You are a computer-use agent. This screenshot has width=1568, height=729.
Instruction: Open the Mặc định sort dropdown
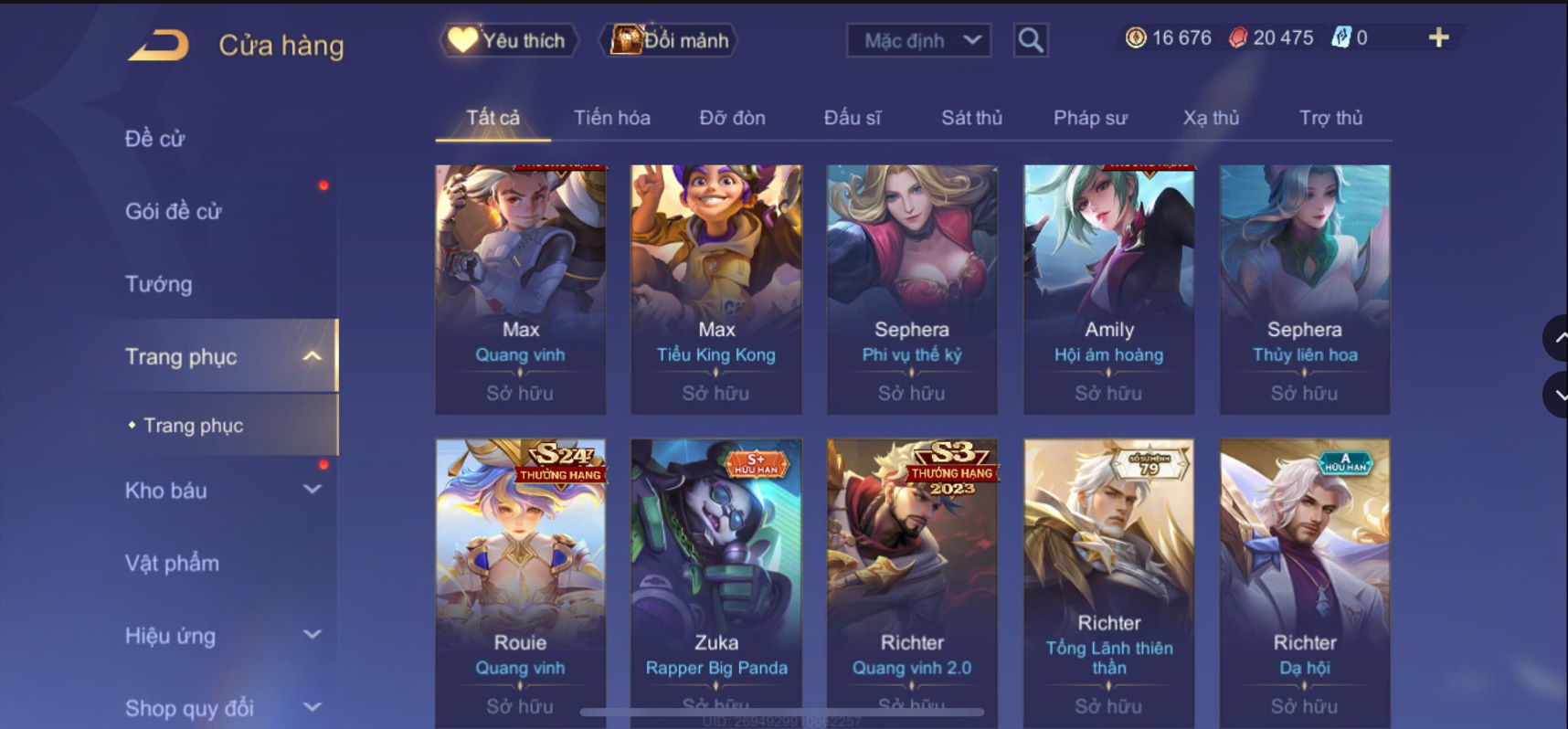coord(919,40)
